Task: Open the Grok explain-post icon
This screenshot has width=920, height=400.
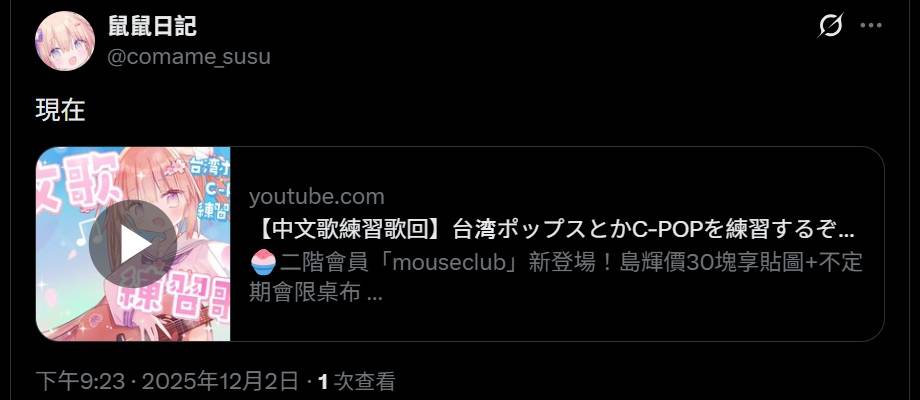Action: (x=831, y=25)
